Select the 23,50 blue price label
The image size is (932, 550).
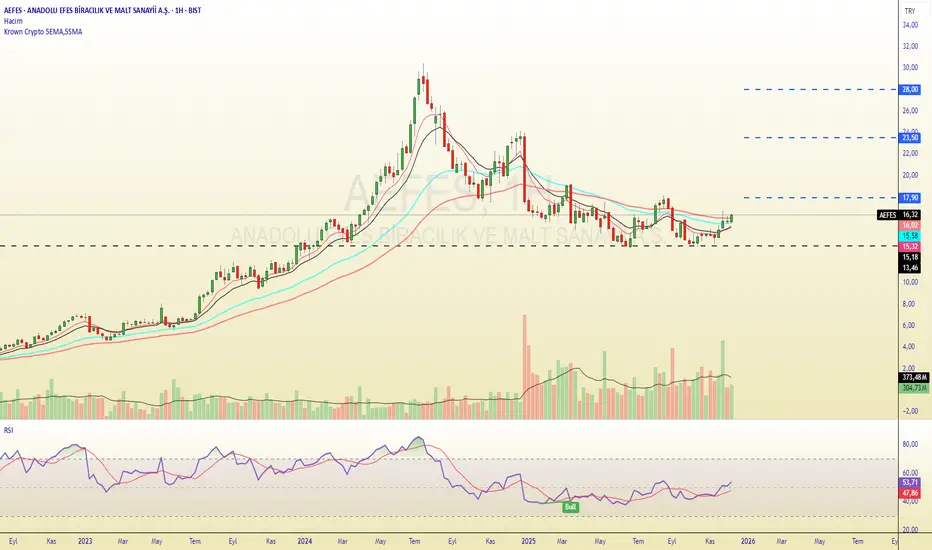point(910,138)
